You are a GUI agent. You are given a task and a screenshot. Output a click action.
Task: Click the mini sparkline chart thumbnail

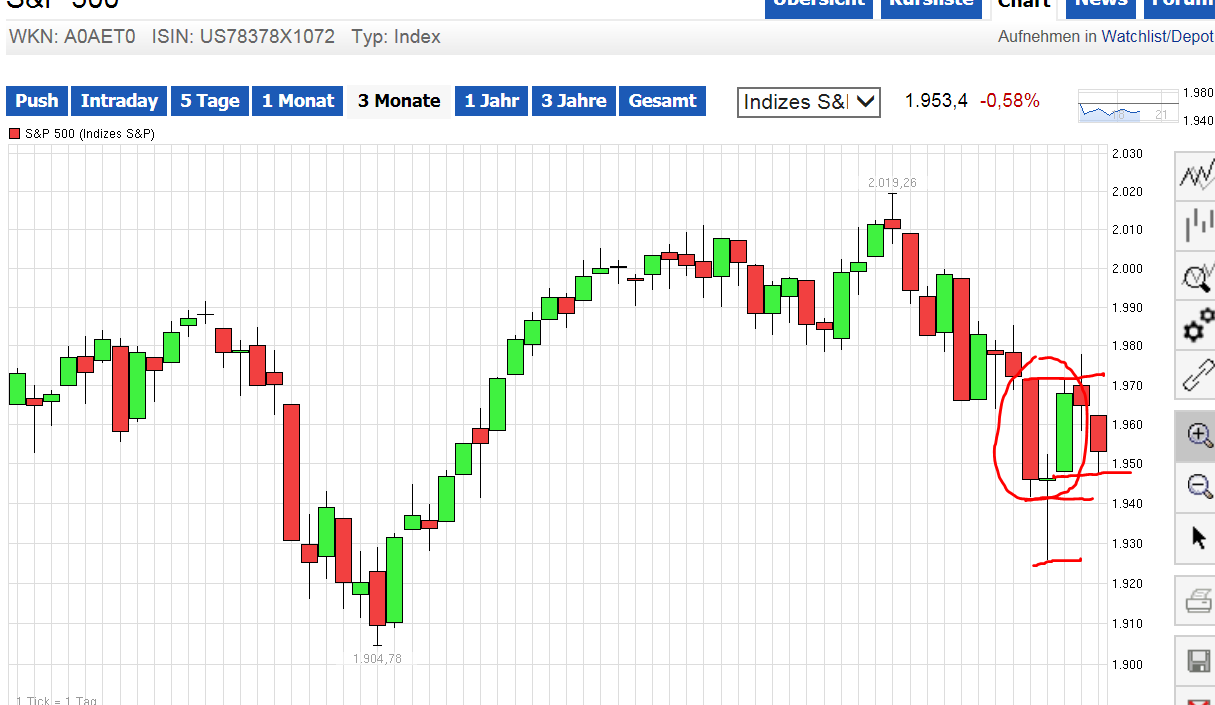(x=1128, y=106)
